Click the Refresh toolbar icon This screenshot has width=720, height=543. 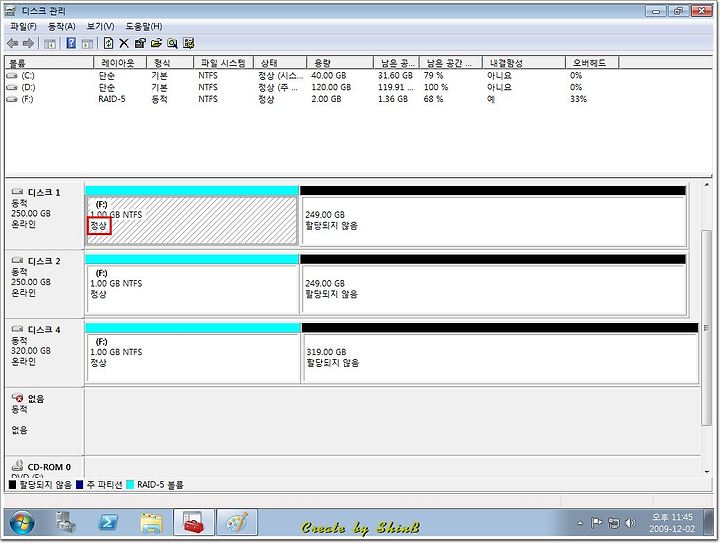coord(108,43)
